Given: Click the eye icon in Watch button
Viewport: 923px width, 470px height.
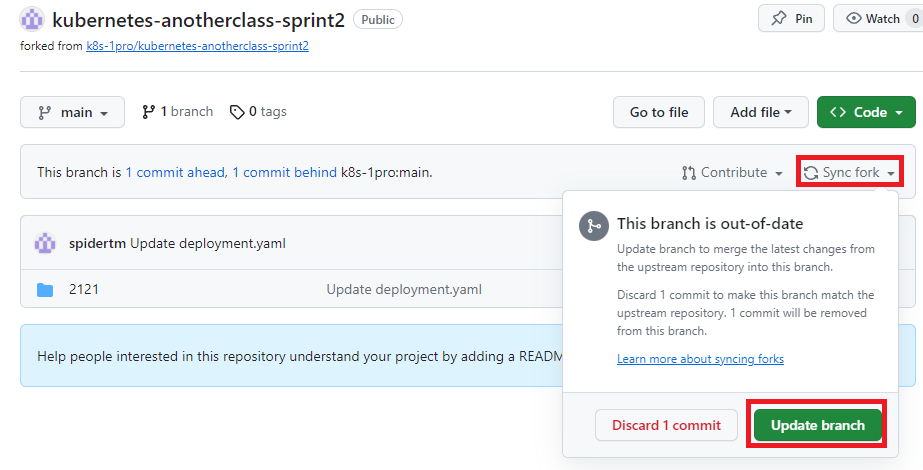Looking at the screenshot, I should (853, 18).
